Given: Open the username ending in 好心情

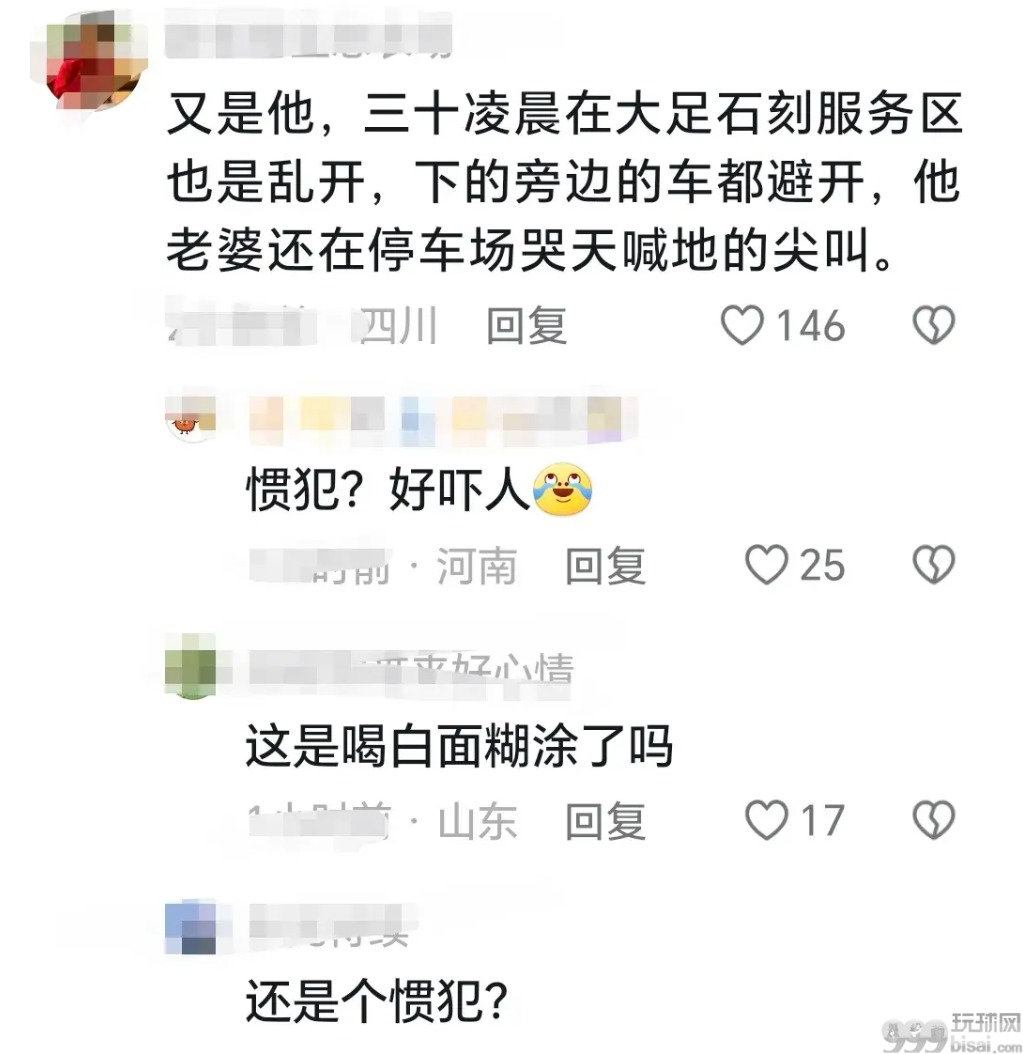Looking at the screenshot, I should point(411,669).
